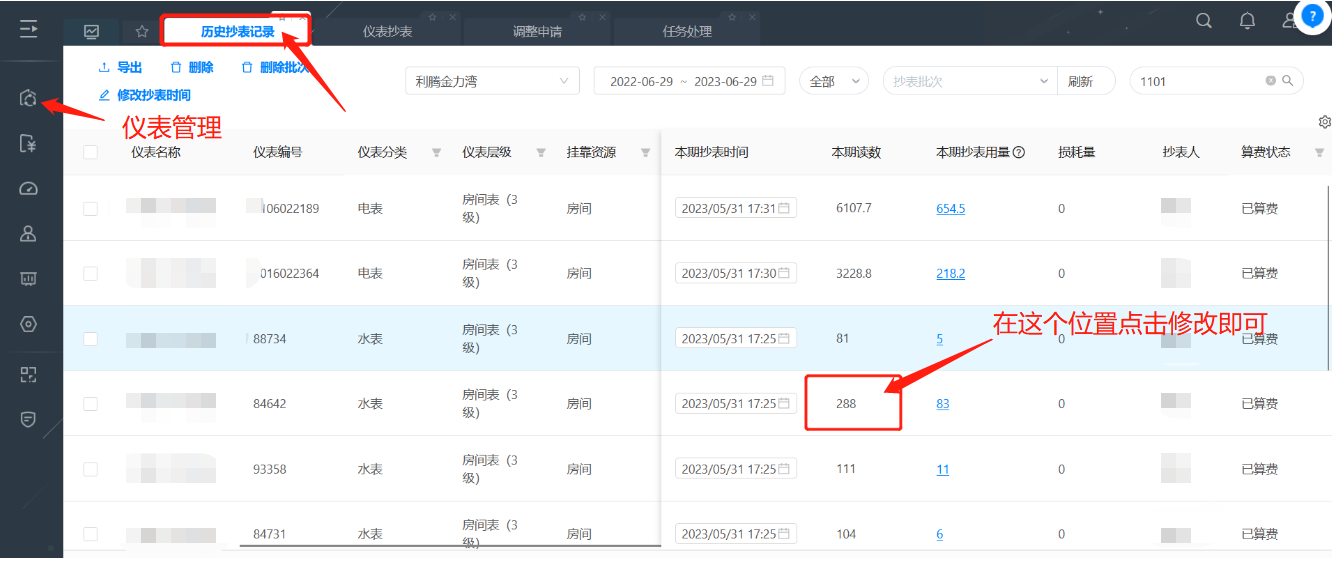Open the meter management sidebar icon
This screenshot has width=1333, height=561.
point(29,98)
